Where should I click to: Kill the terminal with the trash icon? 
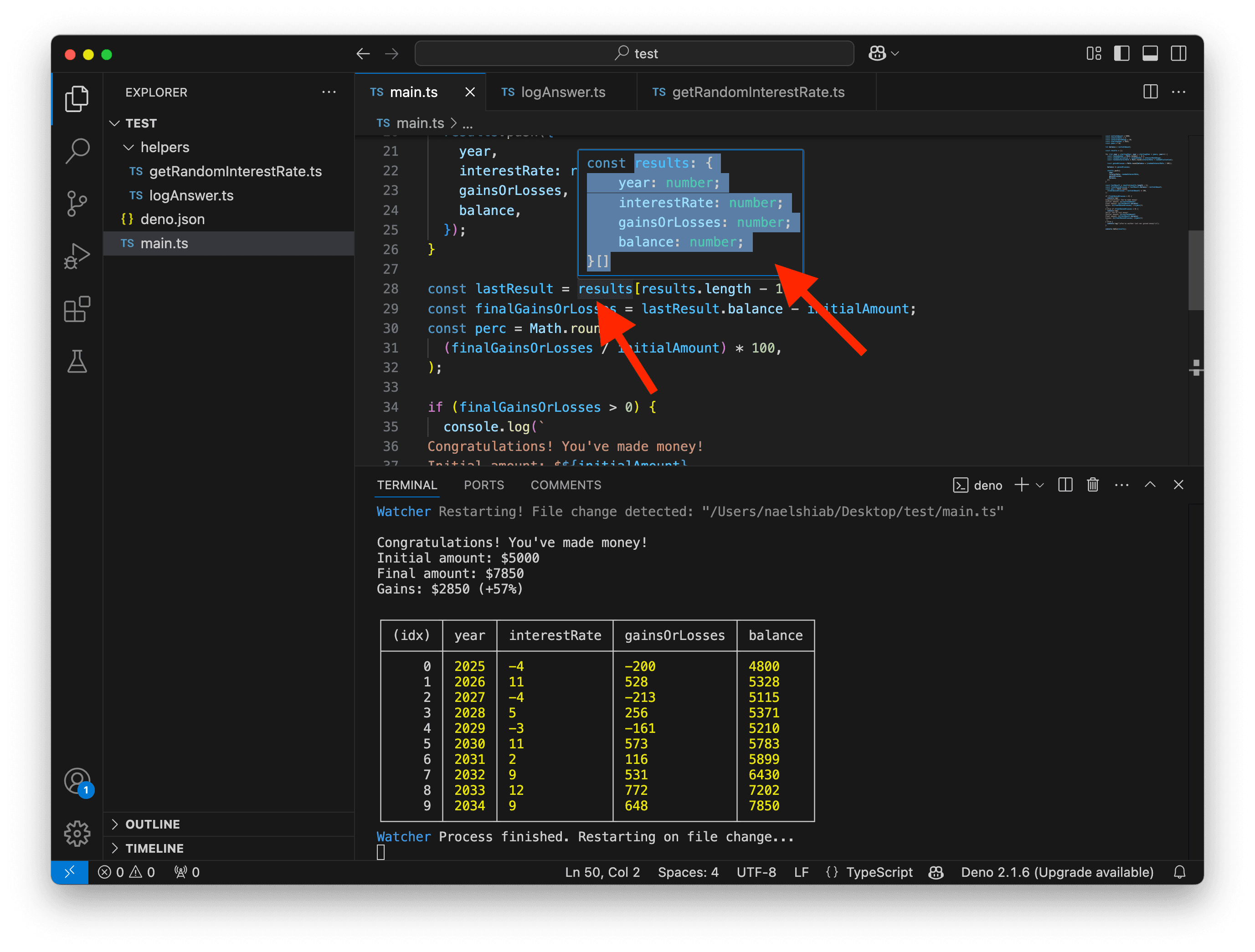[x=1093, y=485]
